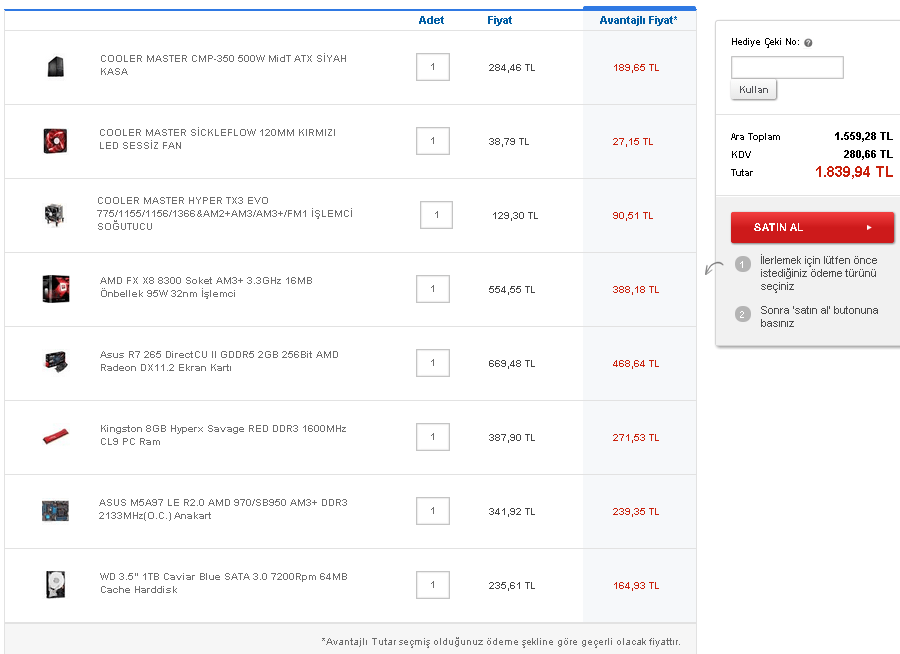The image size is (900, 654).
Task: Click the Adet column header
Action: [431, 20]
